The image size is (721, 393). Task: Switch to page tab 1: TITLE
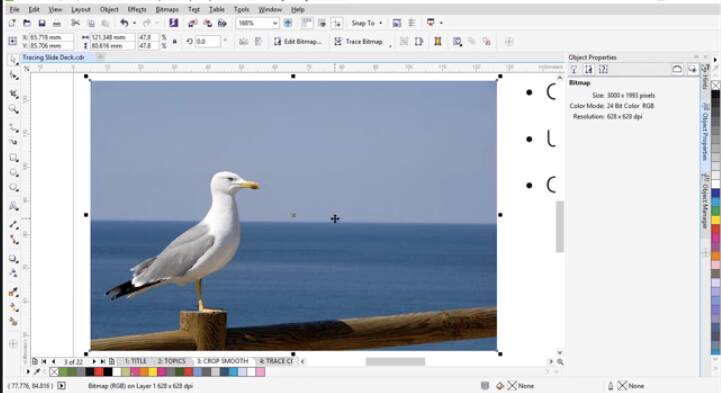tap(135, 361)
